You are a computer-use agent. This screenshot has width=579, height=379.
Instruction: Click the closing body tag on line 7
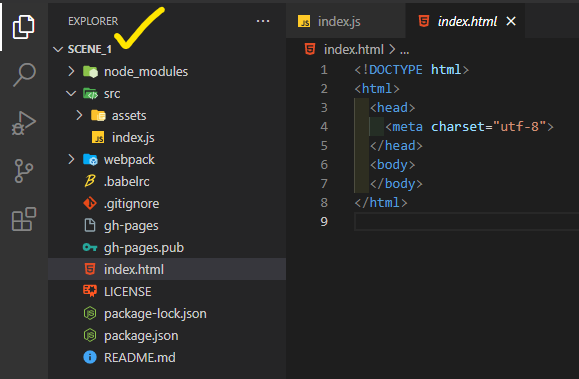coord(396,184)
